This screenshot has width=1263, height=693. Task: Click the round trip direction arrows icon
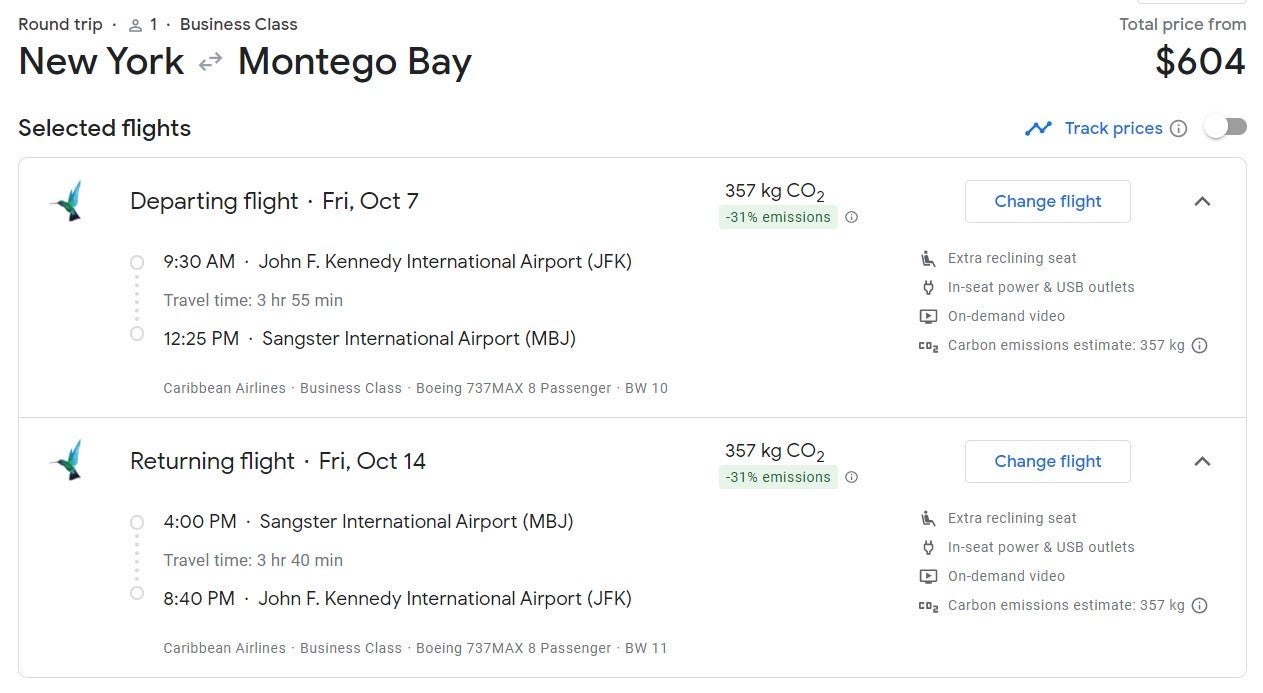pos(210,62)
